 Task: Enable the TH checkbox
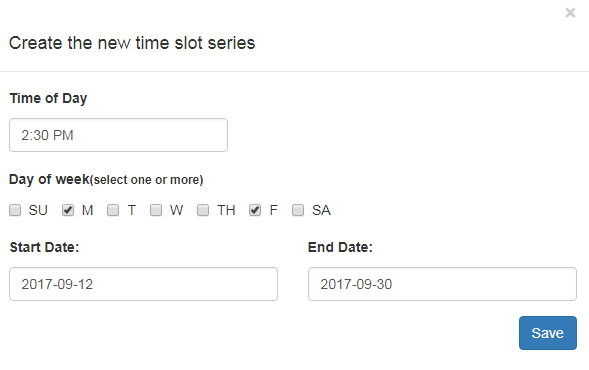coord(203,210)
